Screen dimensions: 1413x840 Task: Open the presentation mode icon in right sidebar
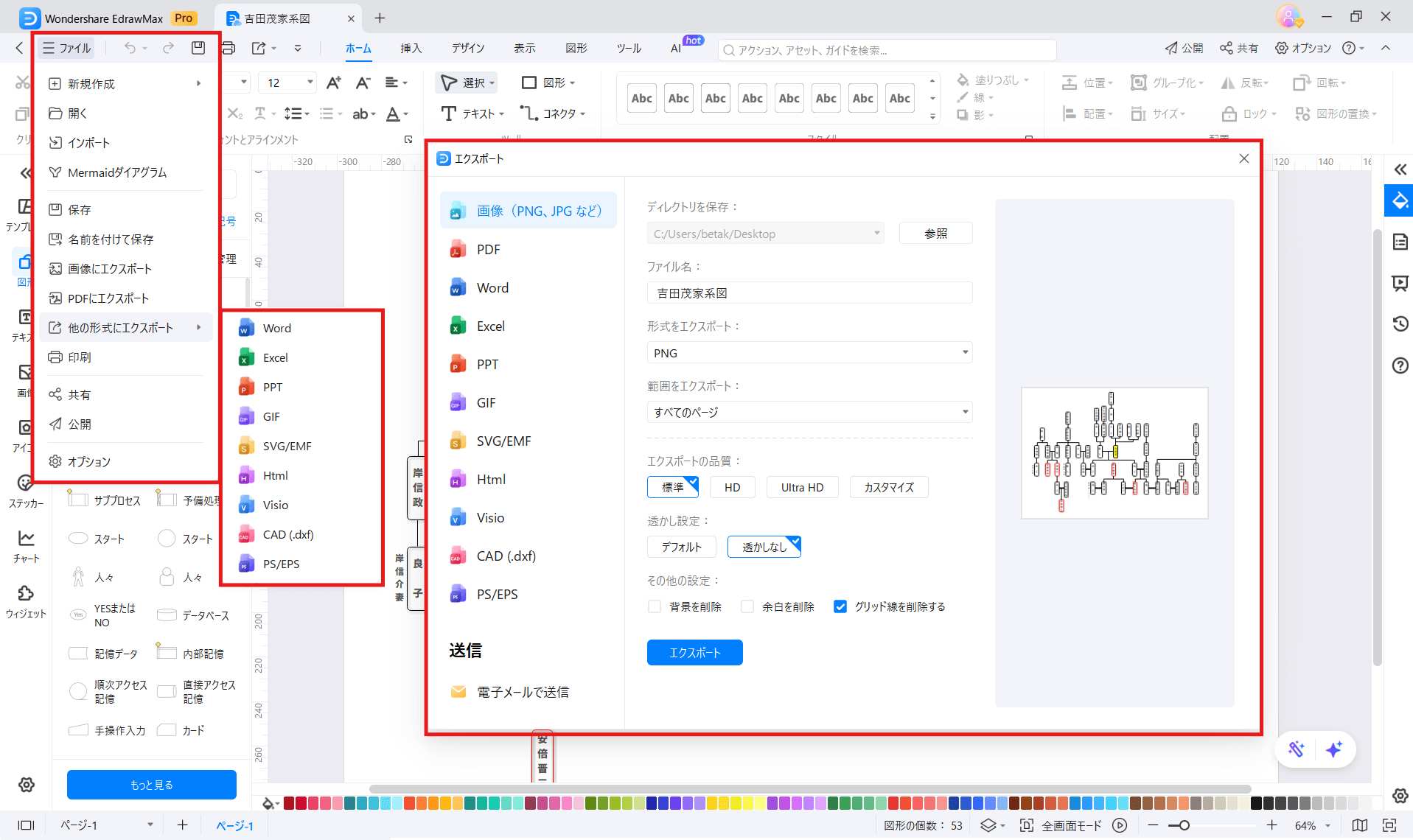click(x=1399, y=283)
